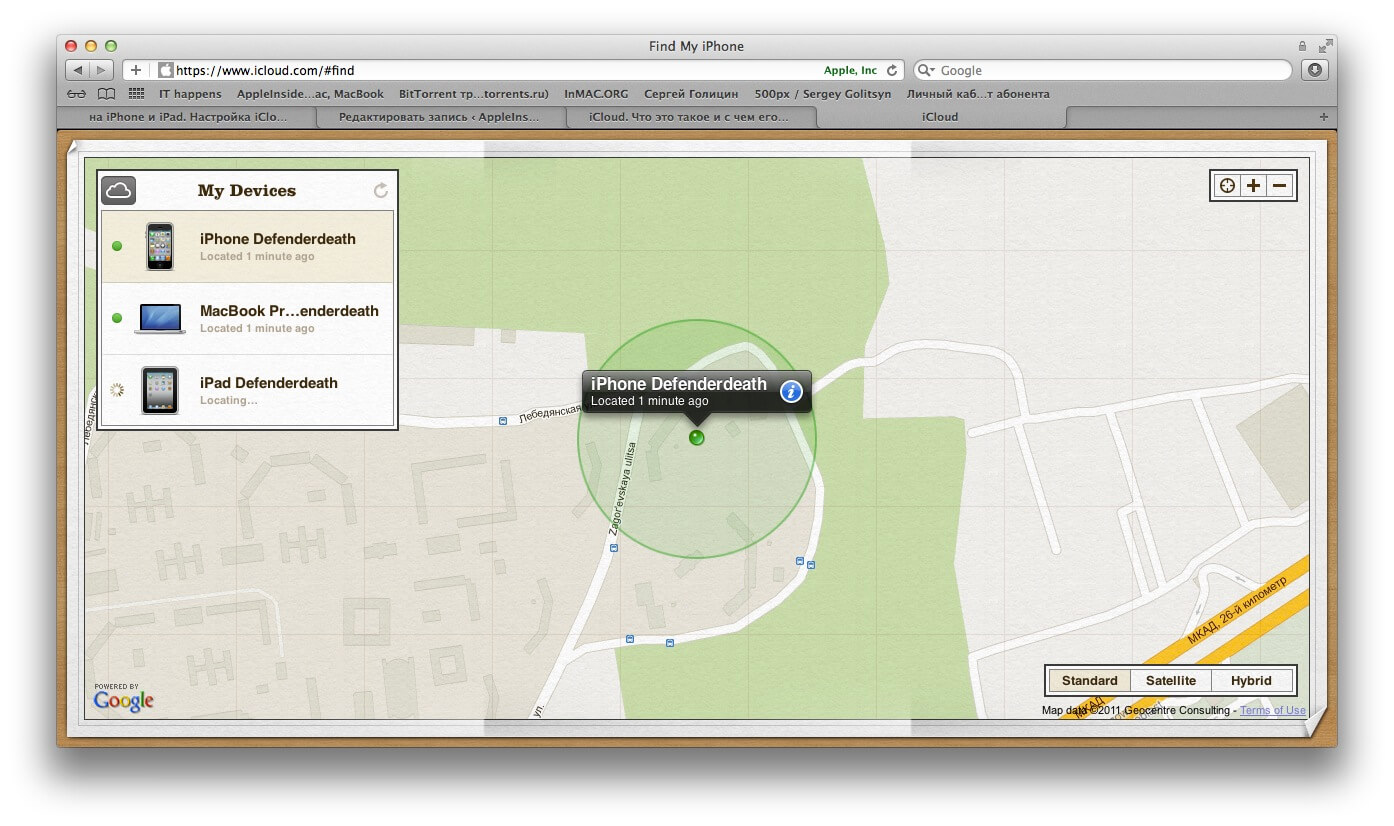The image size is (1394, 826).
Task: Open Личный кабинет абонента bookmark
Action: pos(978,94)
